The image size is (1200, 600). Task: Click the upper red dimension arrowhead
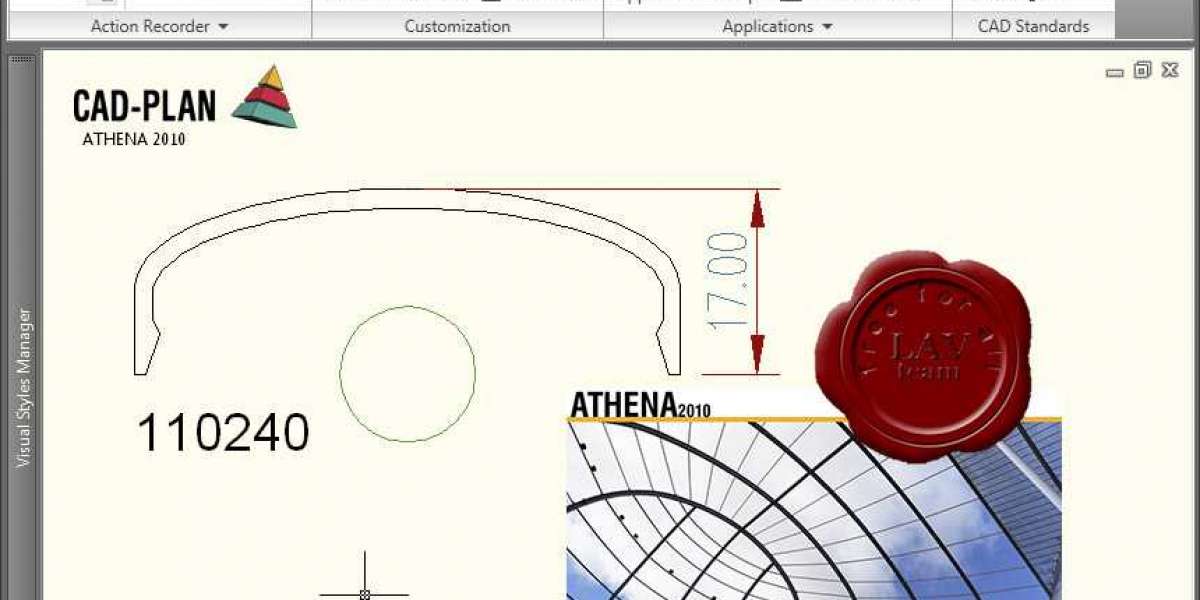[x=757, y=208]
